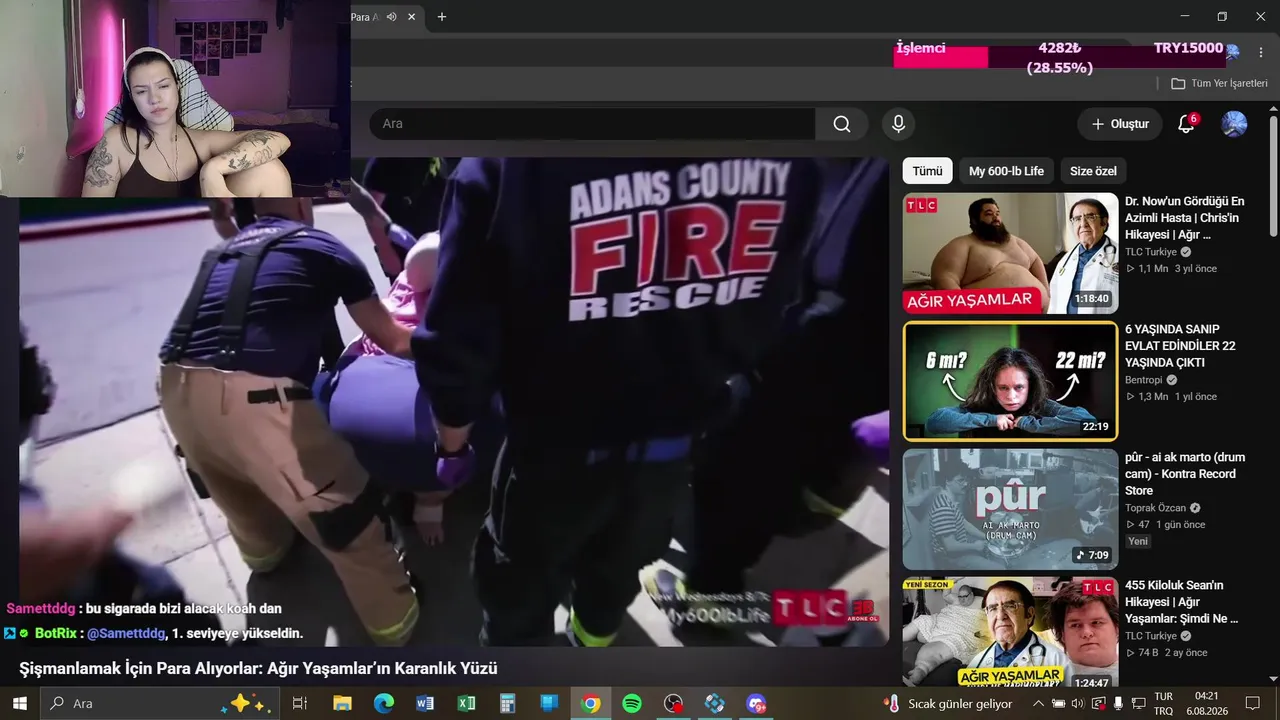The image size is (1280, 720).
Task: Click the TLC 'Abone Ol' watermark in video
Action: pos(862,609)
